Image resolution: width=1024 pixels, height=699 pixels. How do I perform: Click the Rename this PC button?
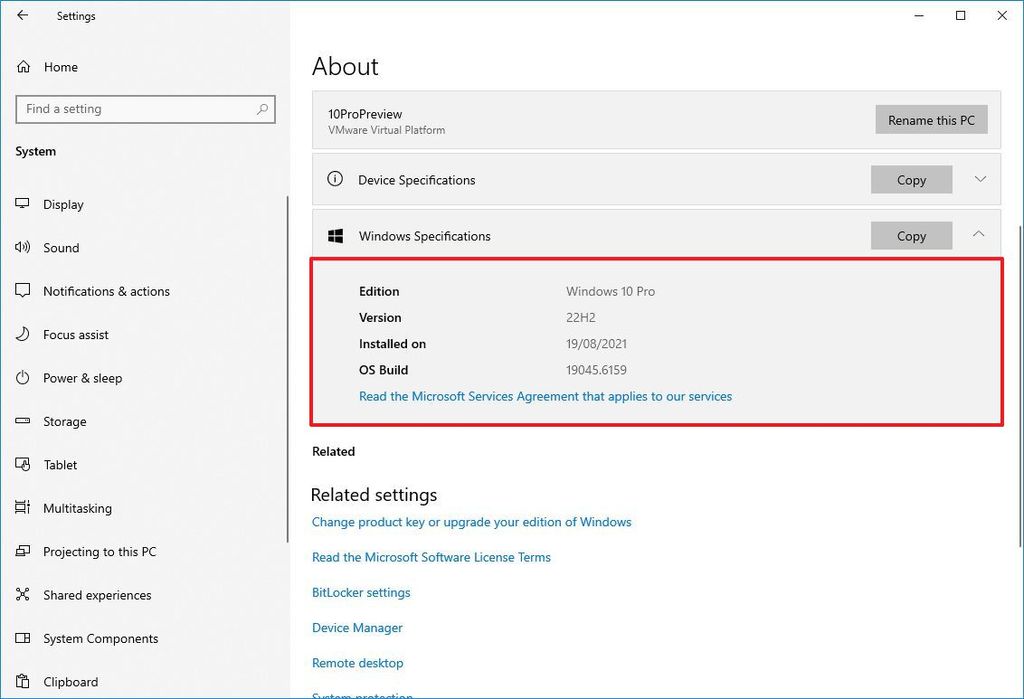(x=931, y=119)
